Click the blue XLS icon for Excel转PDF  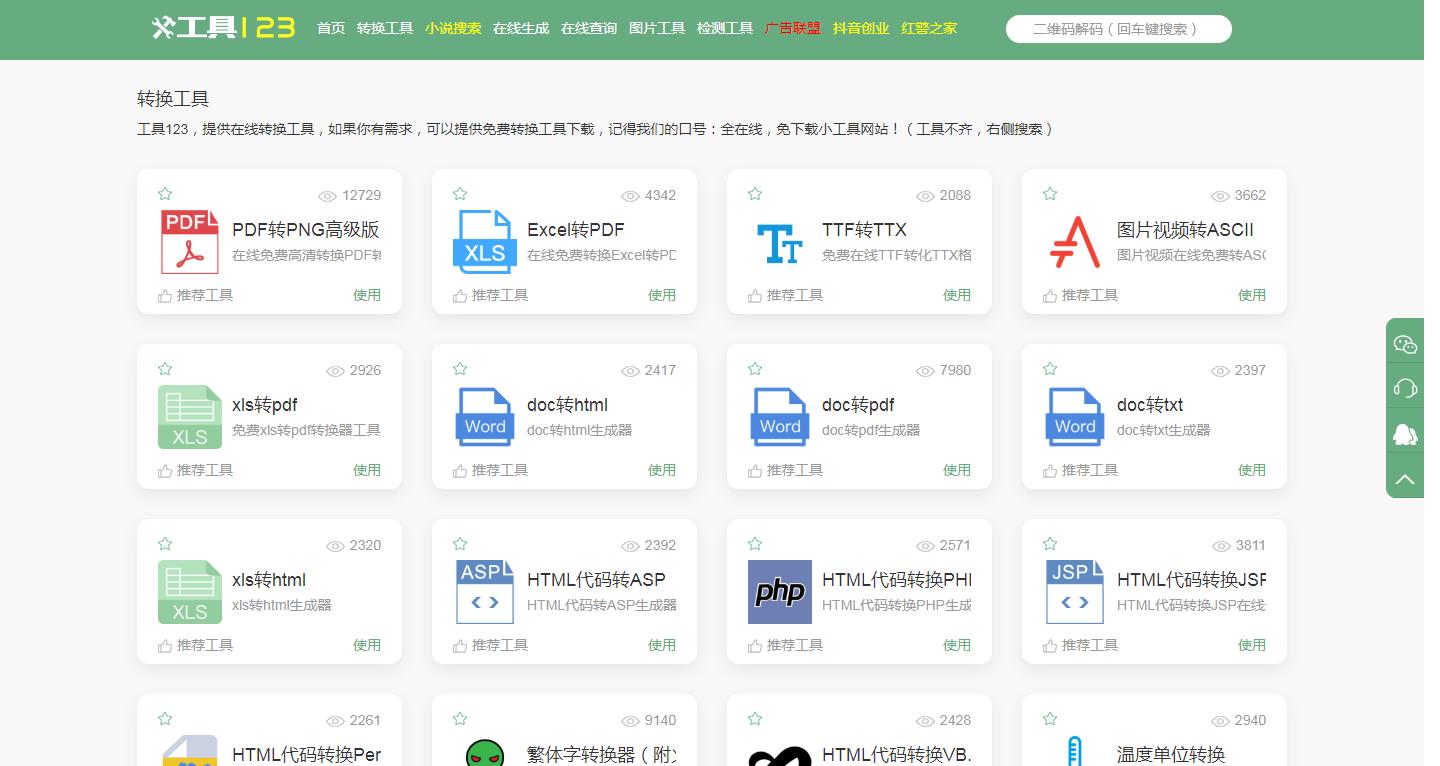coord(485,242)
